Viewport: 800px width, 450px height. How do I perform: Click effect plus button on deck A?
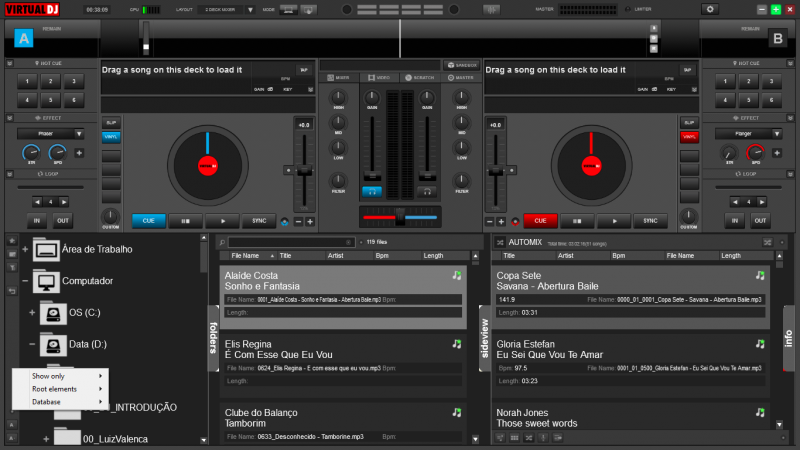(79, 153)
